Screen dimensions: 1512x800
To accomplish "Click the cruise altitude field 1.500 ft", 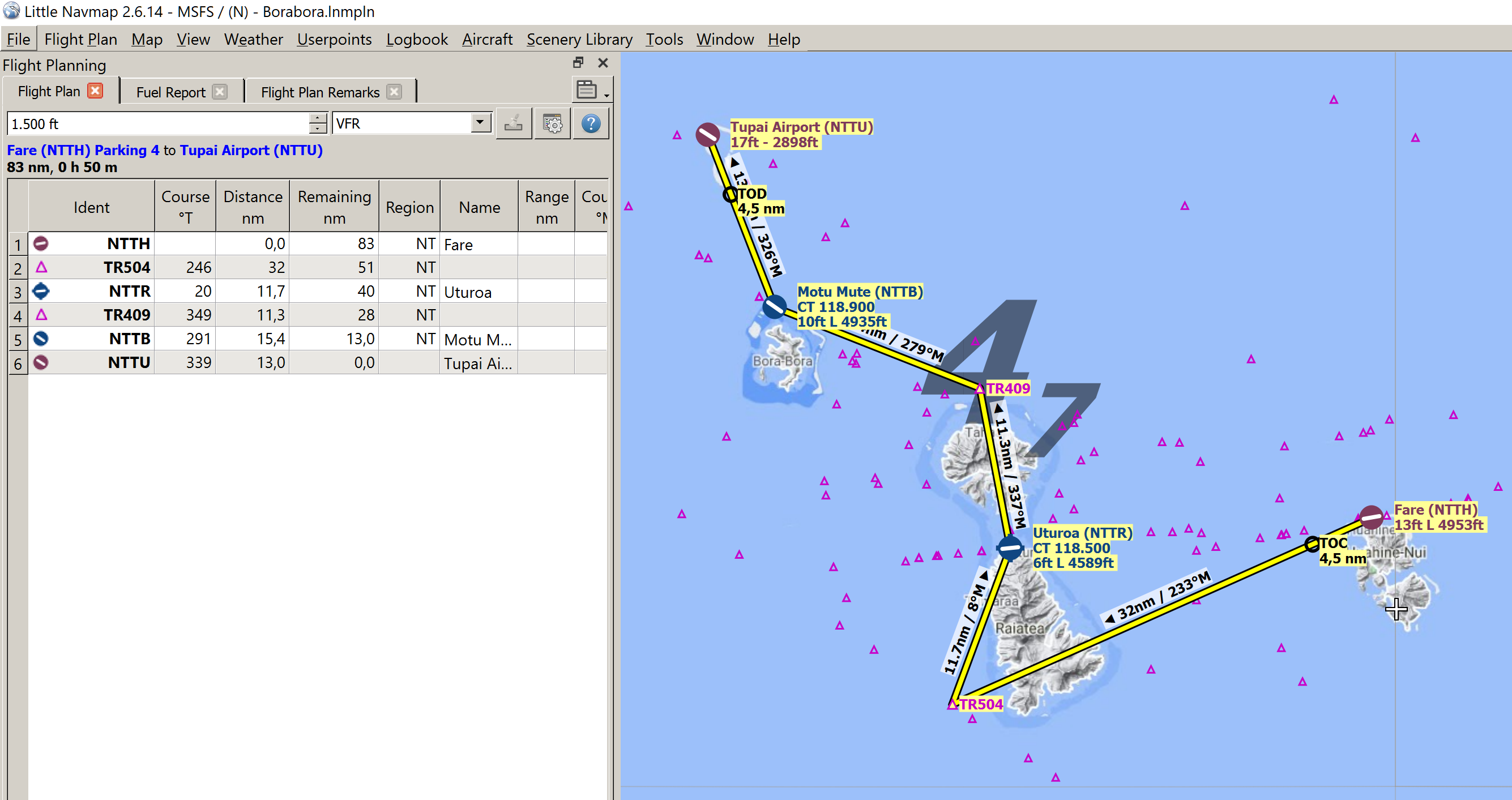I will (x=159, y=123).
